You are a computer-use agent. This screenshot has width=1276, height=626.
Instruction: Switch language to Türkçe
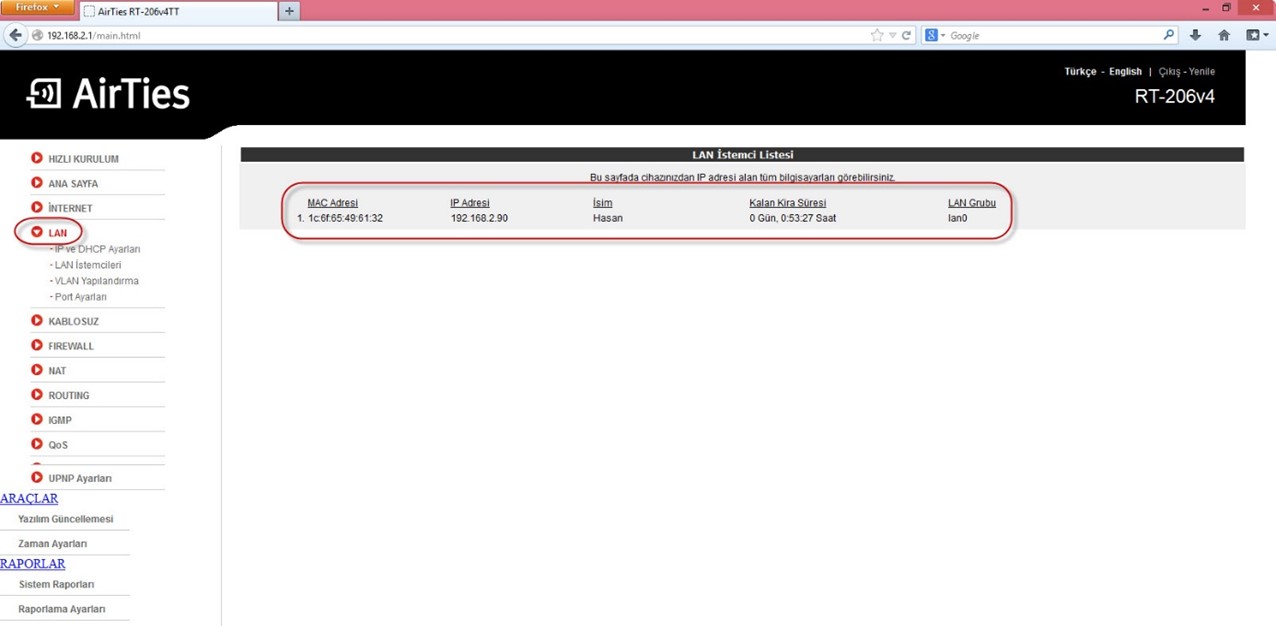[x=1080, y=72]
